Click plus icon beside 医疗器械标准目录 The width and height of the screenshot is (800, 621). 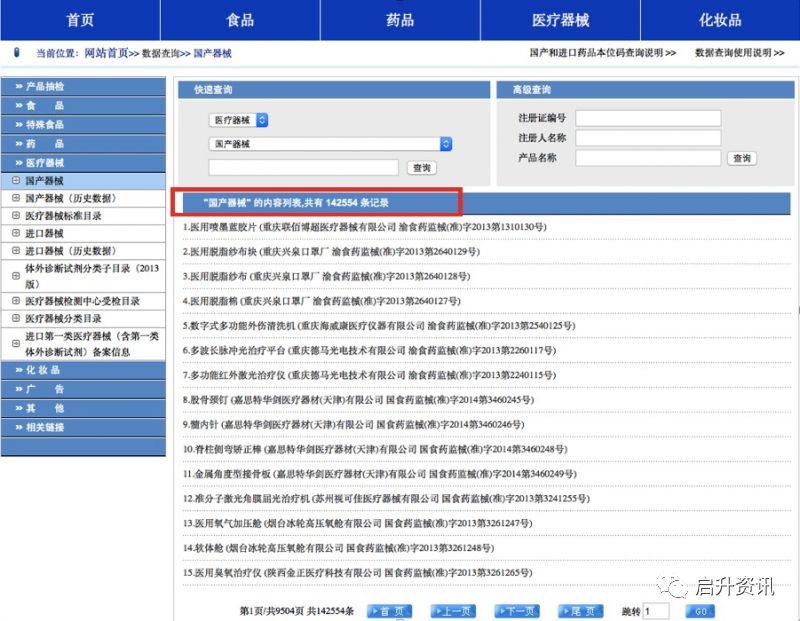pos(16,216)
